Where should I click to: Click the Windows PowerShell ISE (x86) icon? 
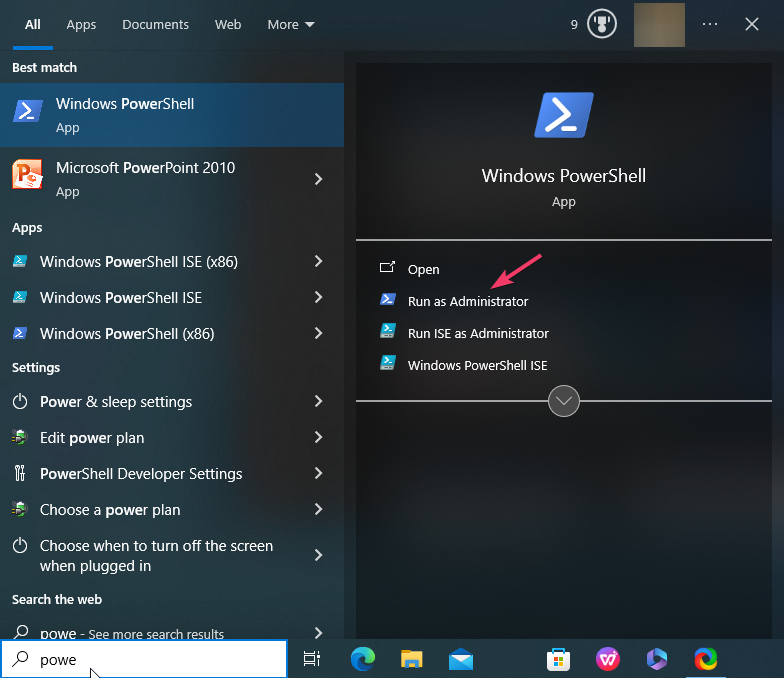(x=20, y=261)
